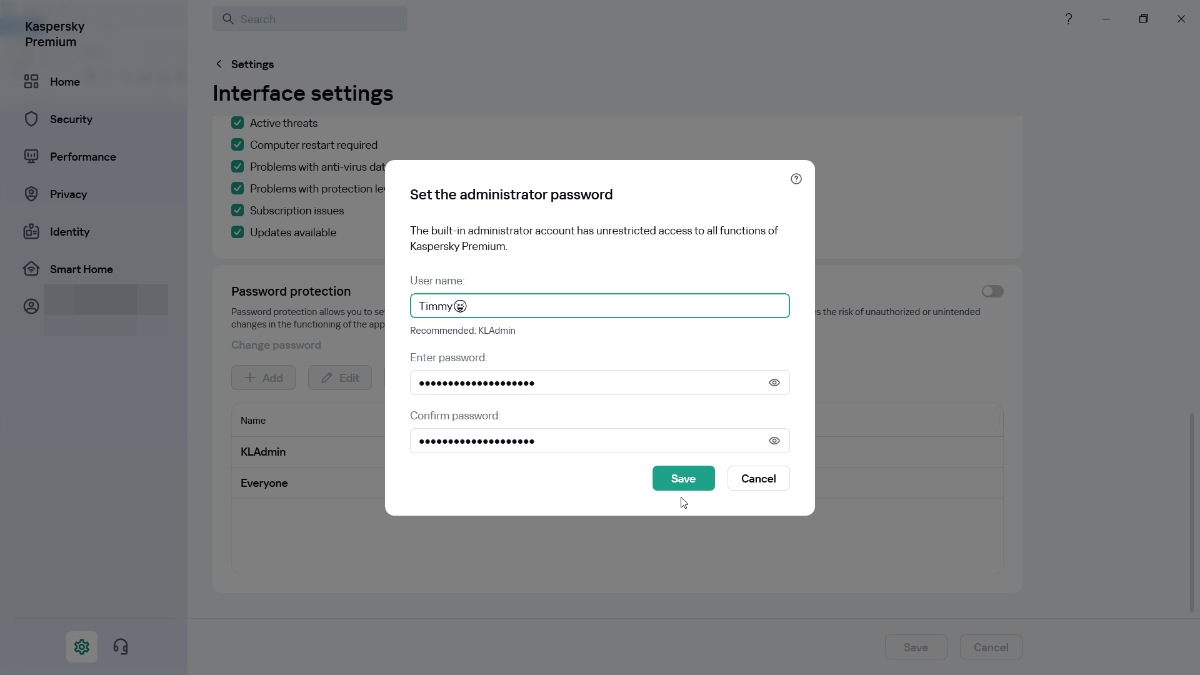Screen dimensions: 1200x675
Task: Open the Security shield section
Action: [31, 119]
